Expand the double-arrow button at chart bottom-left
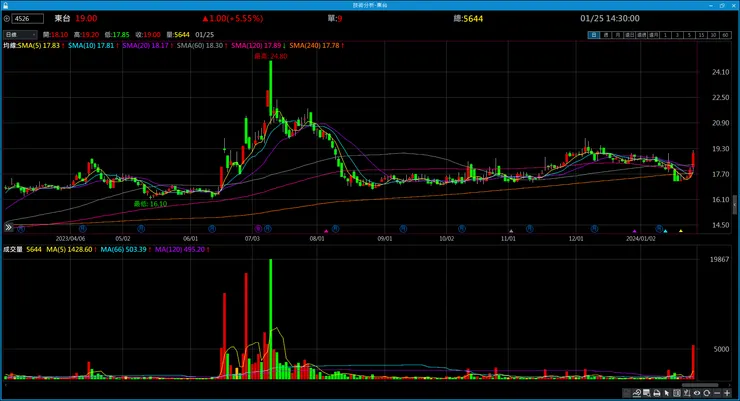The height and width of the screenshot is (401, 740). click(x=8, y=227)
